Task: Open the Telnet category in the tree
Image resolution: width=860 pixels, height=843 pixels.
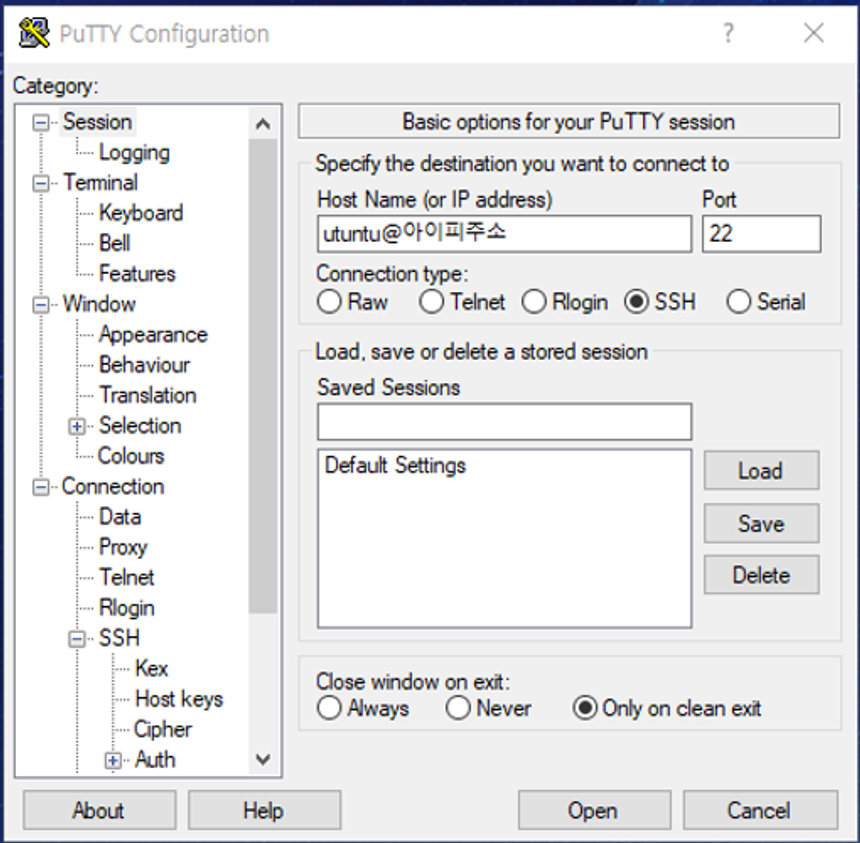Action: 127,578
